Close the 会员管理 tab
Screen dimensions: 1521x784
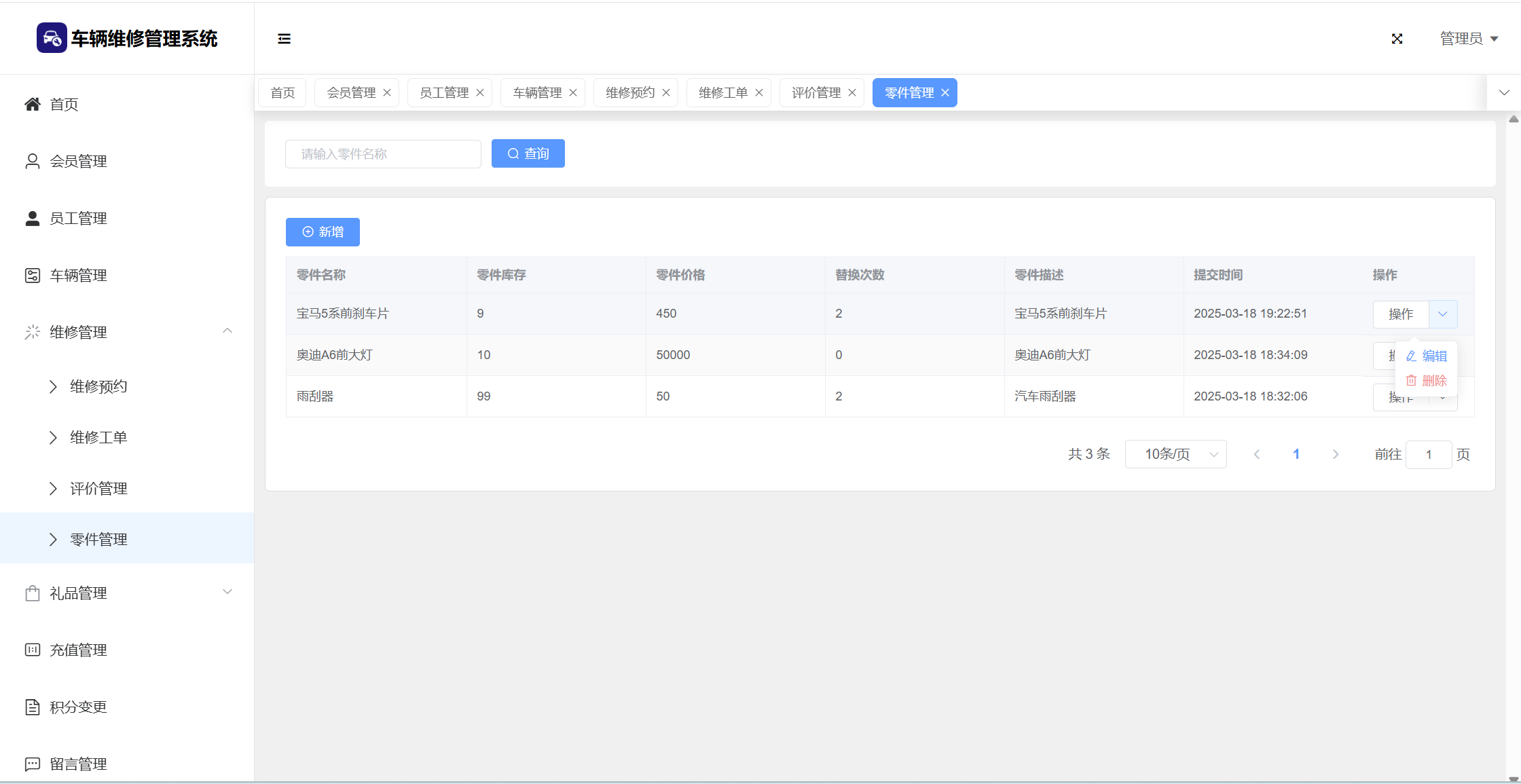[x=387, y=93]
